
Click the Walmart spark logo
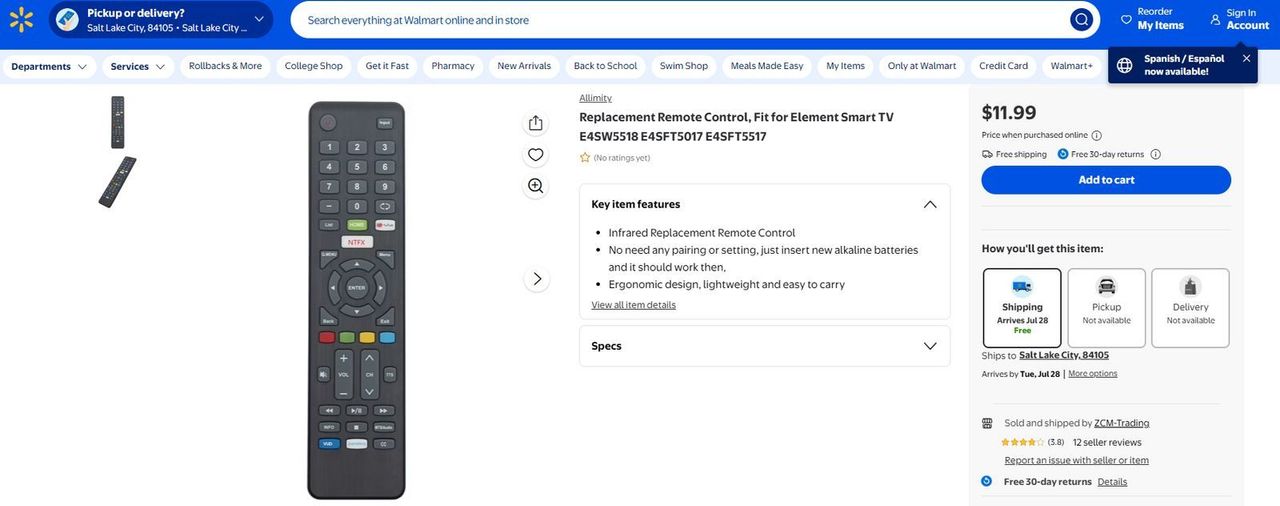(x=21, y=19)
